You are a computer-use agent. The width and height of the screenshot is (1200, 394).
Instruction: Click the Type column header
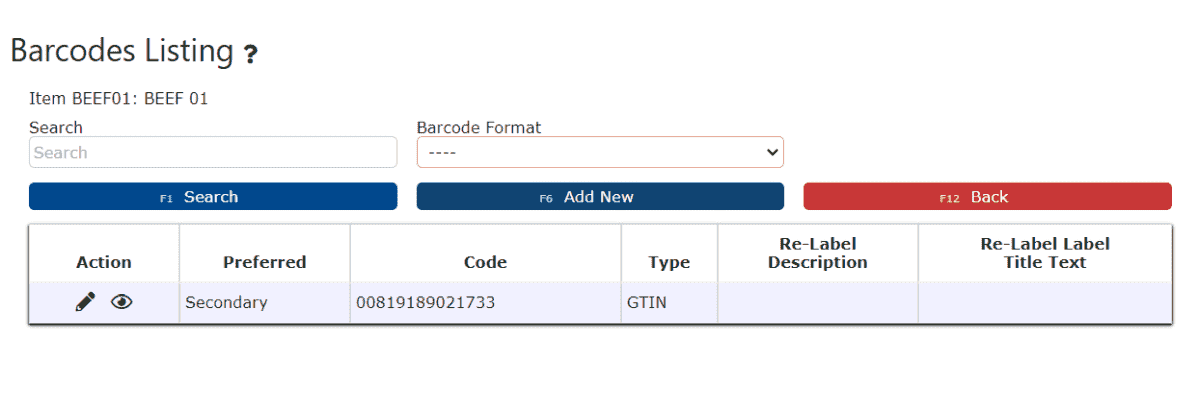(669, 262)
